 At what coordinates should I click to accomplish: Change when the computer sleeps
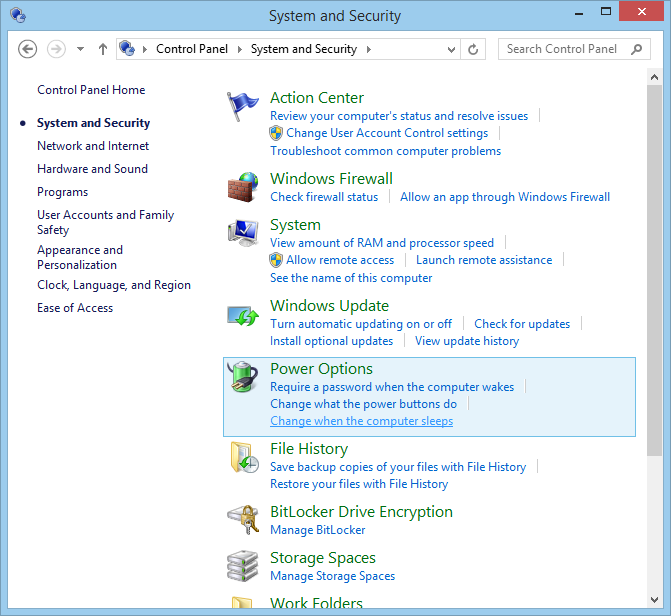point(361,421)
